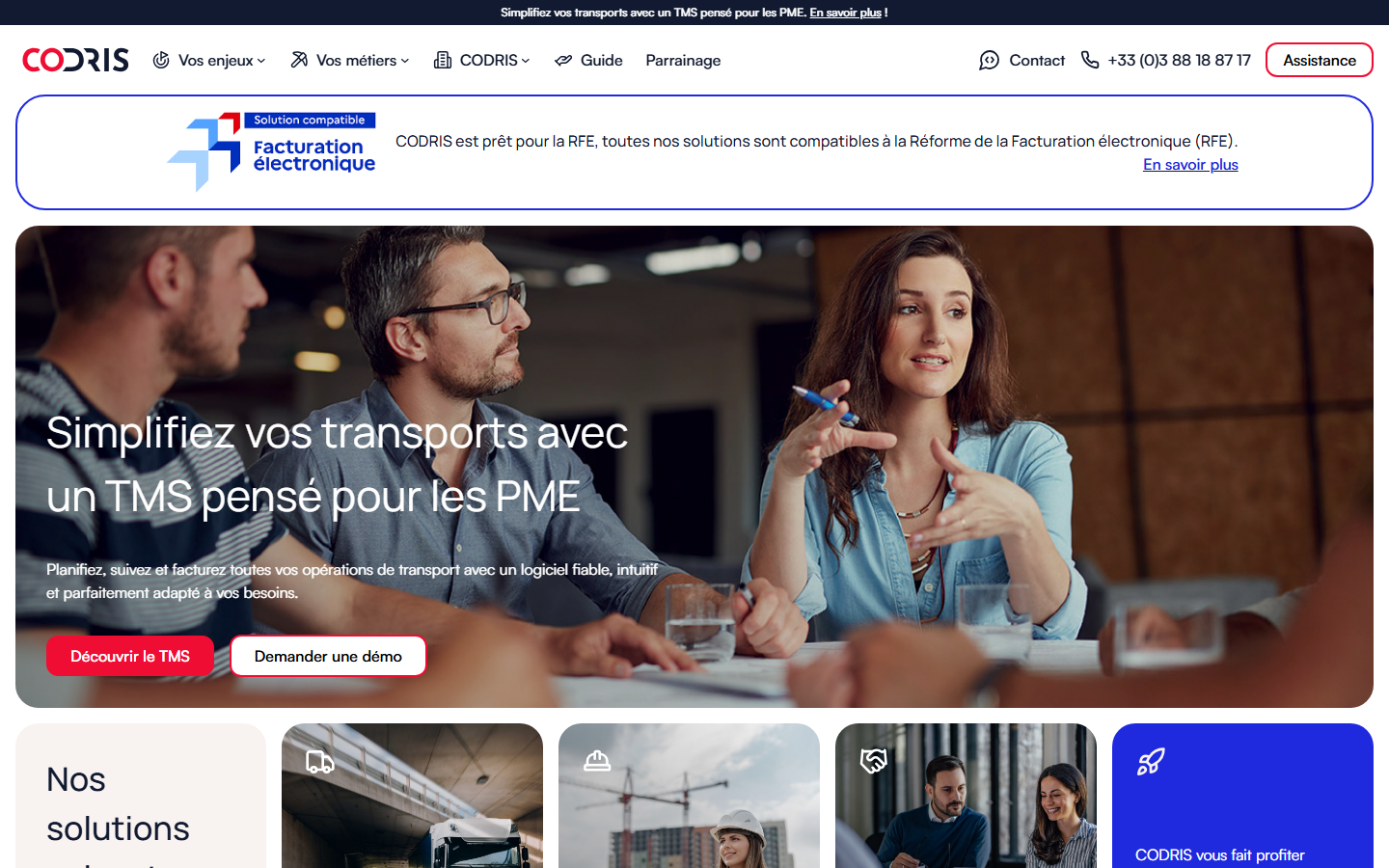1389x868 pixels.
Task: Go to the Guide page
Action: coord(588,60)
